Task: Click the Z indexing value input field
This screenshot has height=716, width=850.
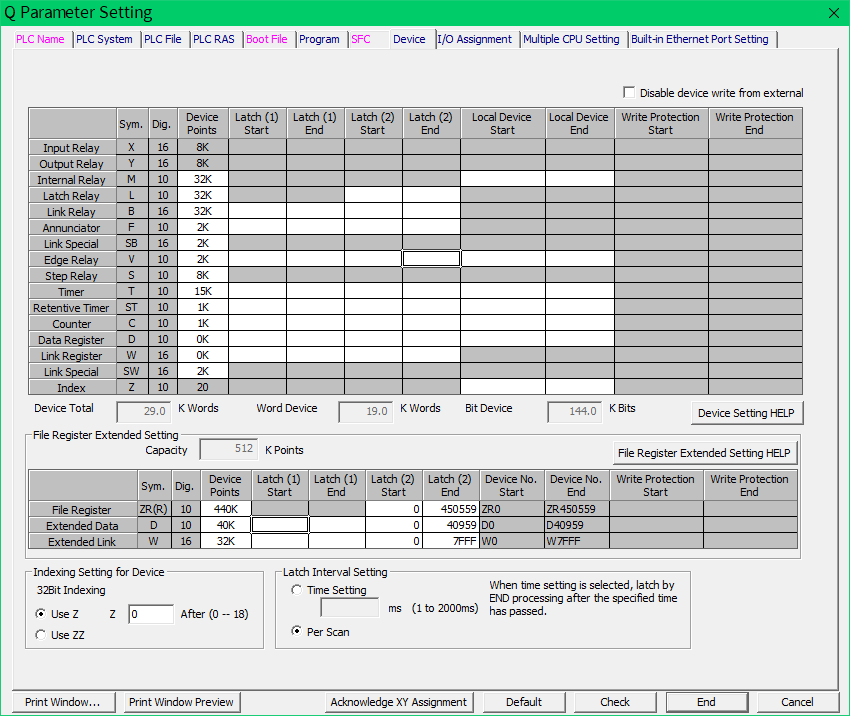Action: 151,614
